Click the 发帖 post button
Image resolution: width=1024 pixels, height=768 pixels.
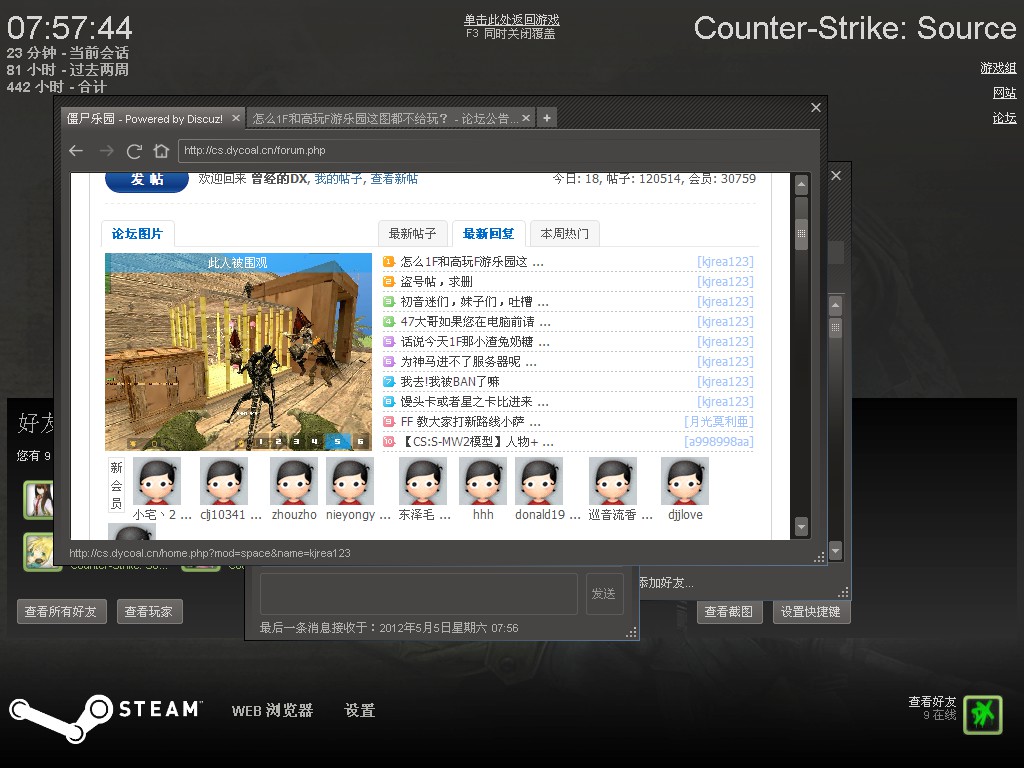[147, 179]
